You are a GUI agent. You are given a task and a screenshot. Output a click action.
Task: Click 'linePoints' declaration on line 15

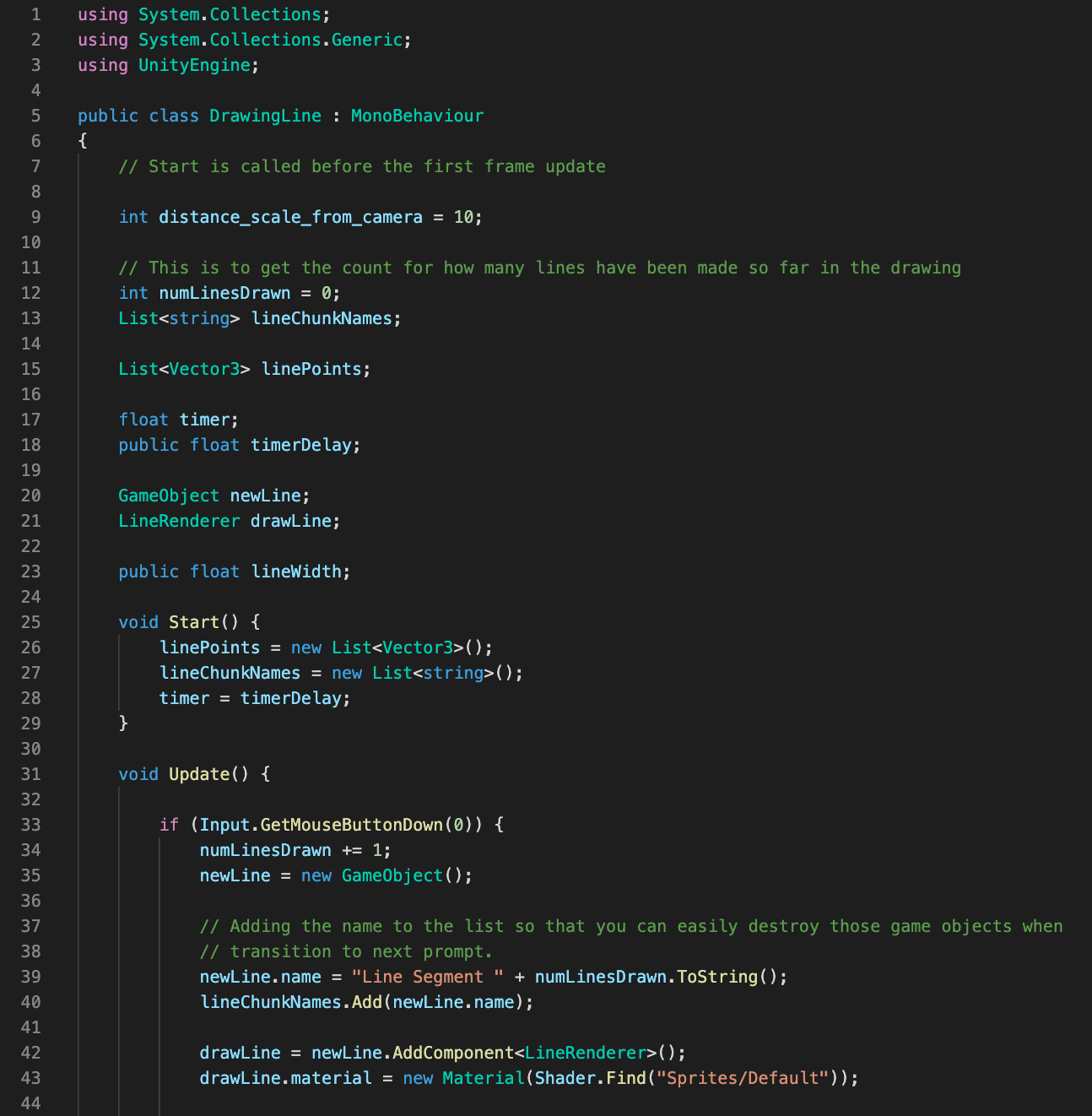311,369
